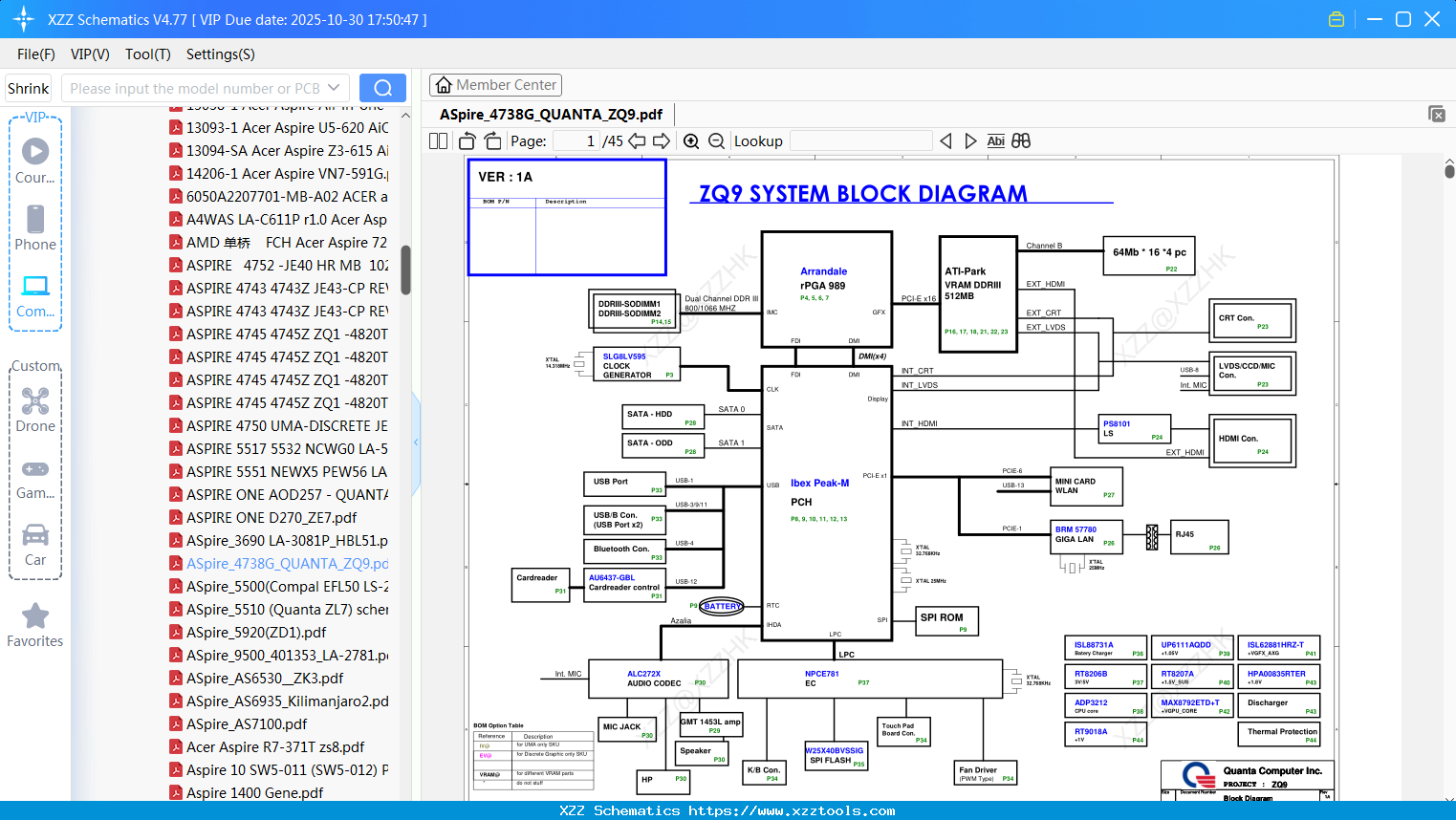
Task: Open ASpire_5510 (Quanta ZL7) file
Action: point(278,609)
